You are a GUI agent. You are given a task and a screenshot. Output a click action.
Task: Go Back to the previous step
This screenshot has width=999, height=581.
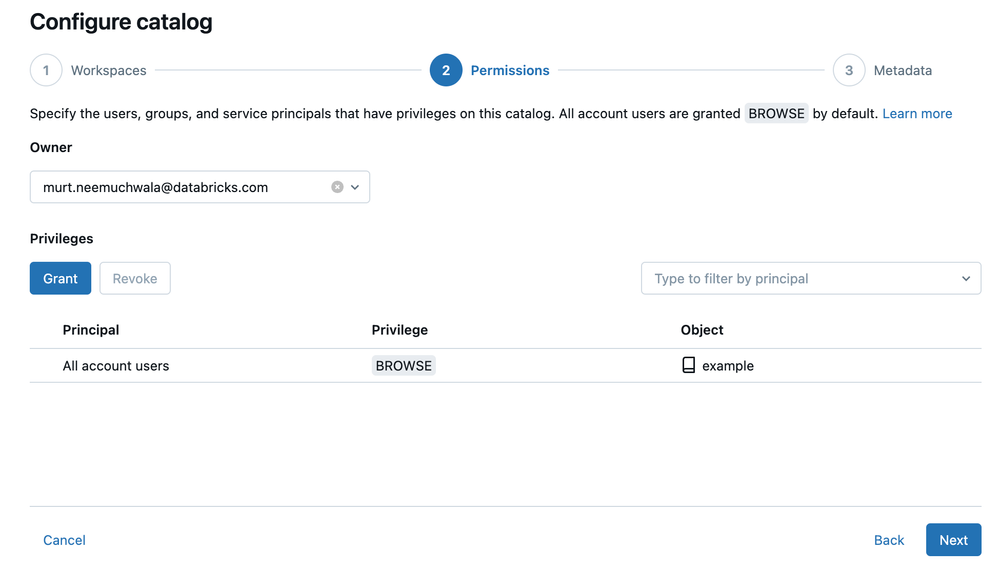[889, 540]
